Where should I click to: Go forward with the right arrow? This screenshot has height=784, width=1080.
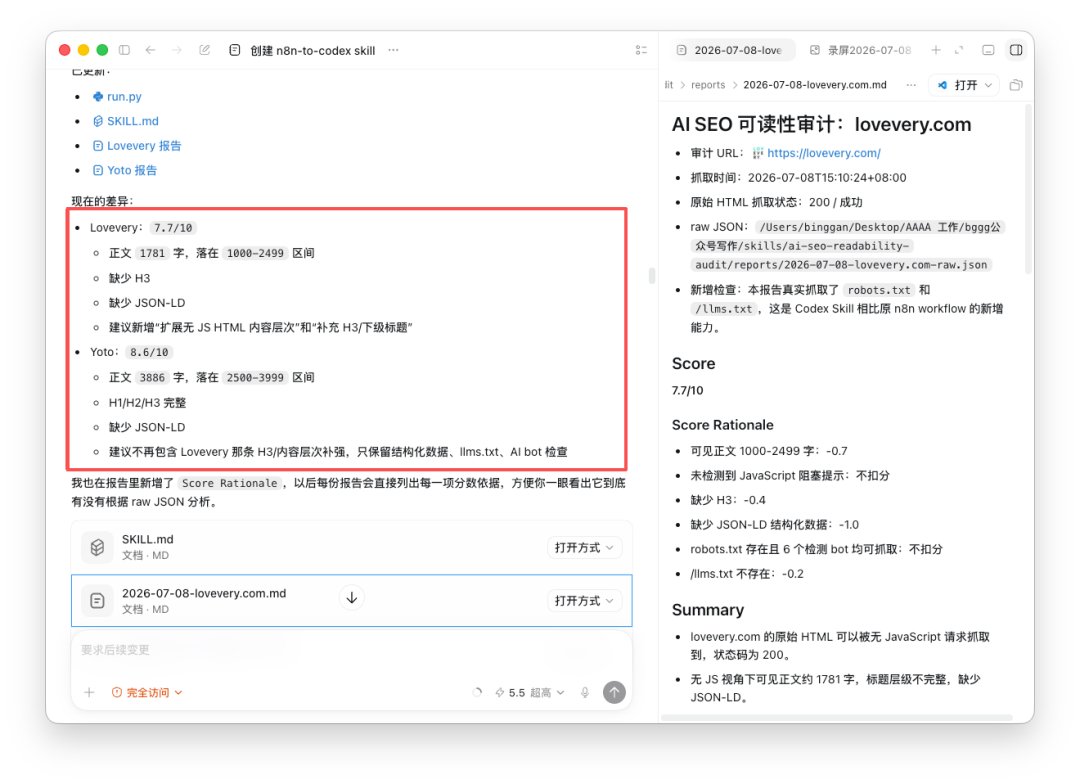[177, 50]
